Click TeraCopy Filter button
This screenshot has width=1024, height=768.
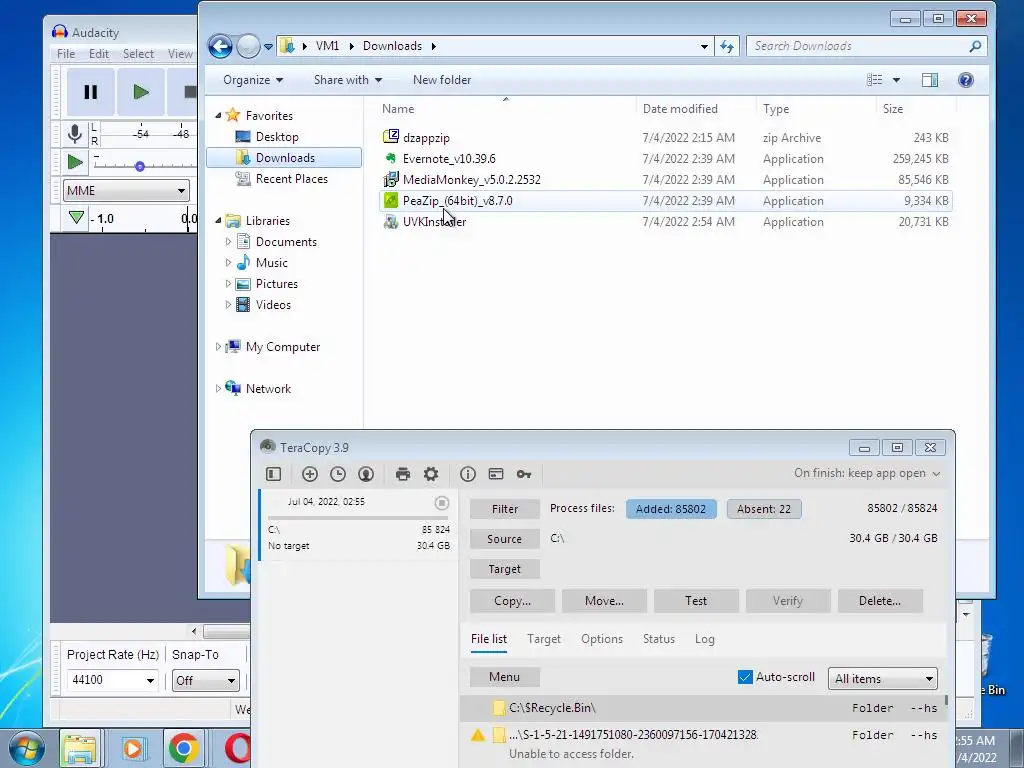point(505,509)
